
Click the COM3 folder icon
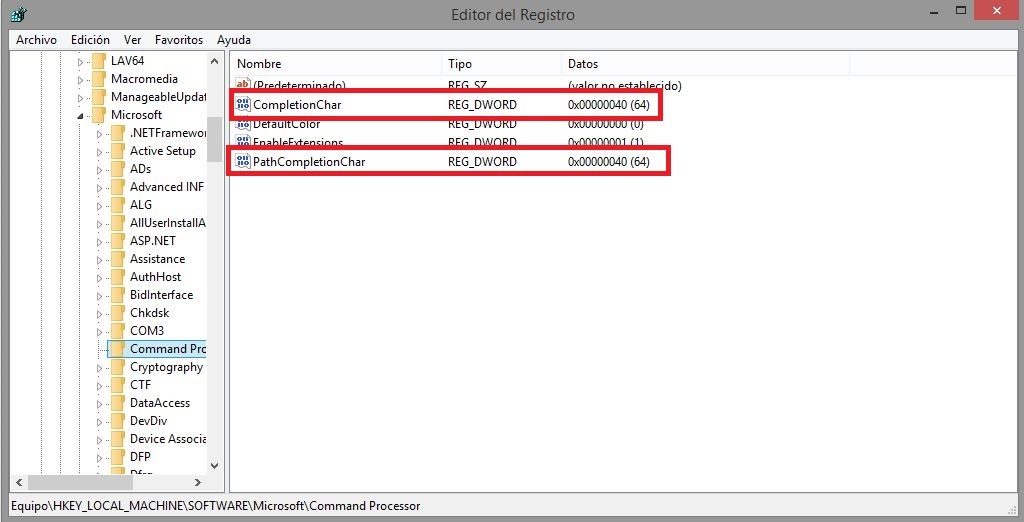coord(118,331)
